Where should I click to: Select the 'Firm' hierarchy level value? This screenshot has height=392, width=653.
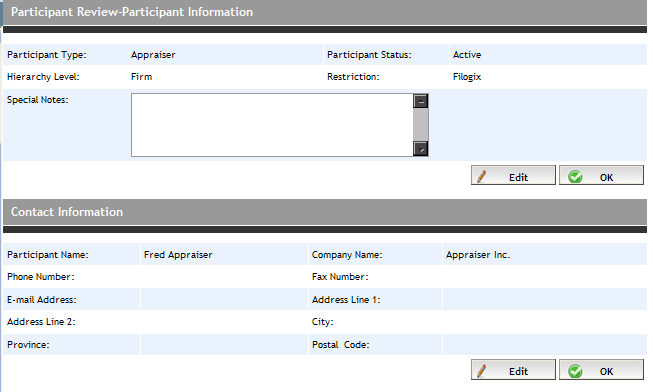[142, 77]
